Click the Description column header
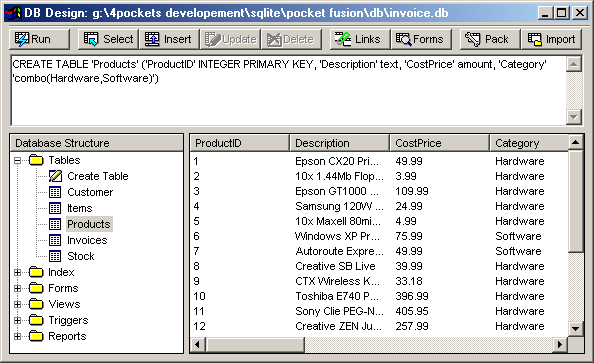 (339, 143)
